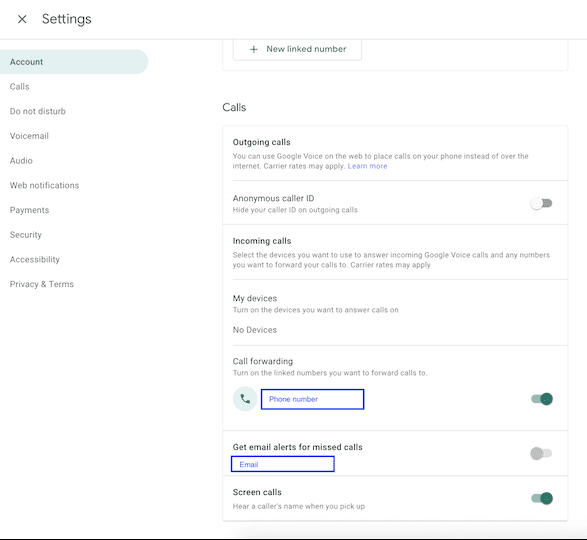Screen dimensions: 587x540
Task: Click the Get email alerts for missed calls label
Action: click(298, 447)
